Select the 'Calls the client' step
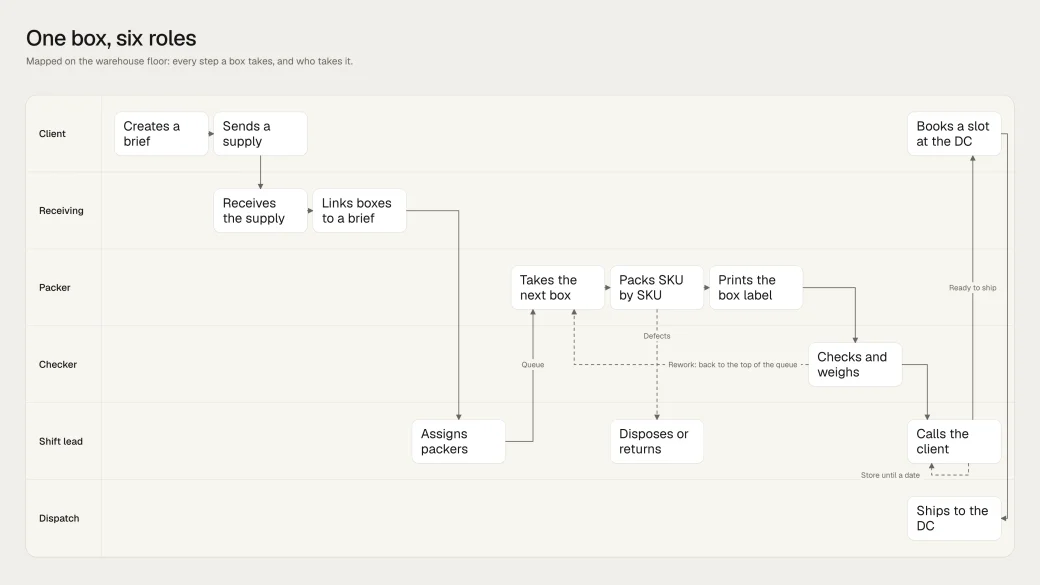 click(954, 441)
